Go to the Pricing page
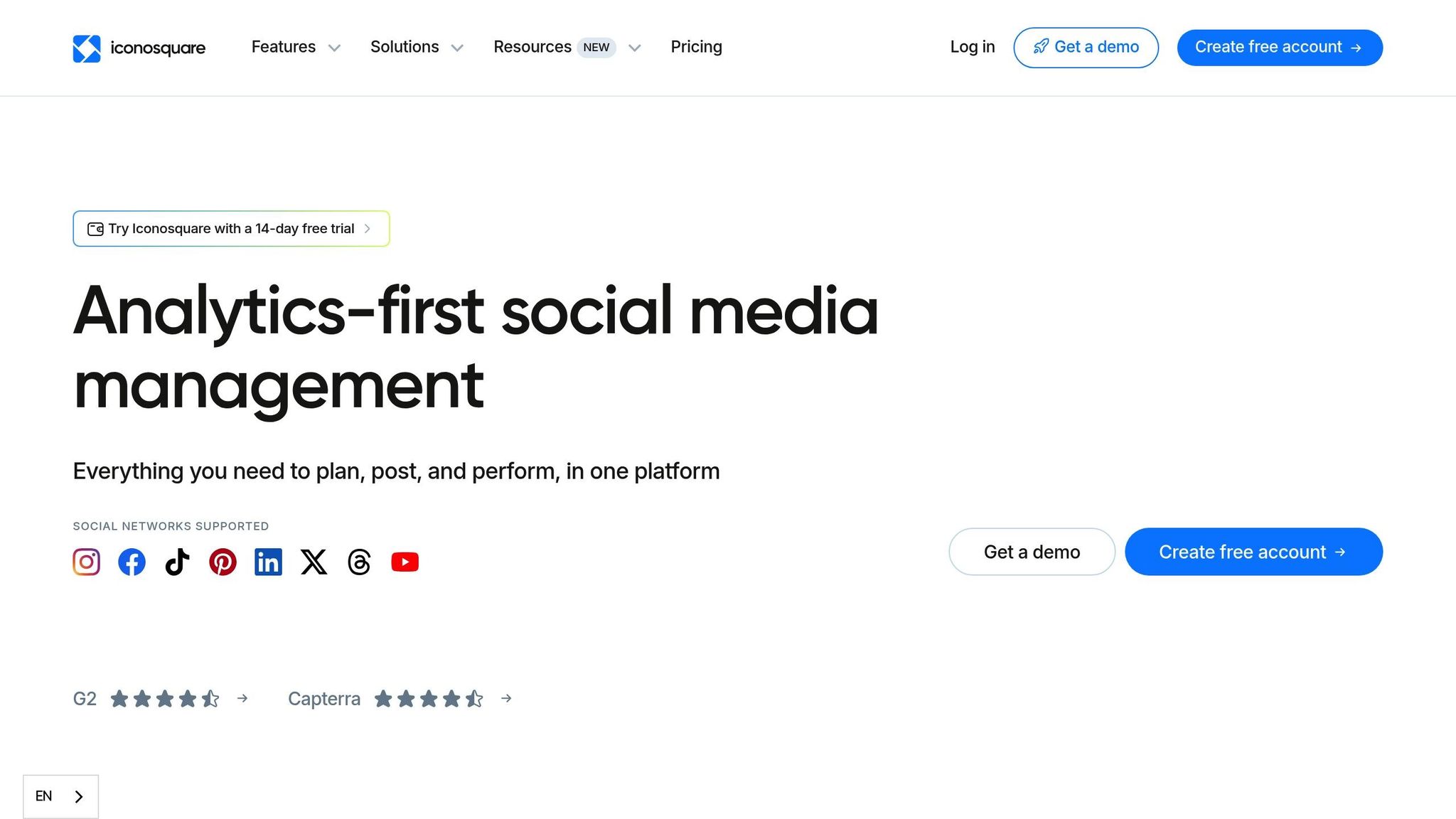Screen dimensions: 1456x819 [x=696, y=47]
